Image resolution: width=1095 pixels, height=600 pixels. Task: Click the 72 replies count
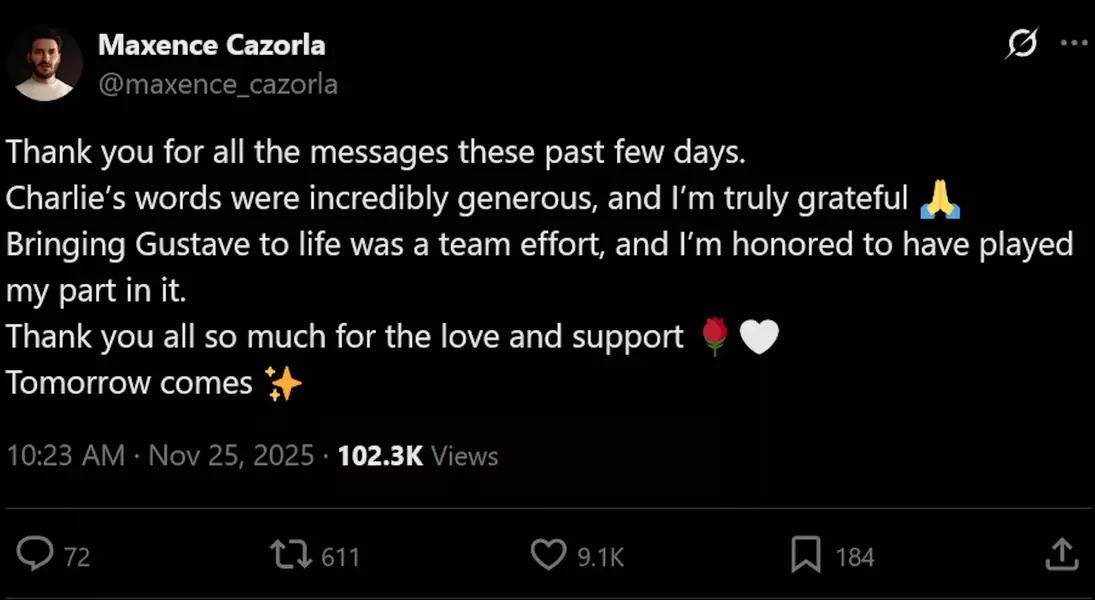[x=77, y=556]
